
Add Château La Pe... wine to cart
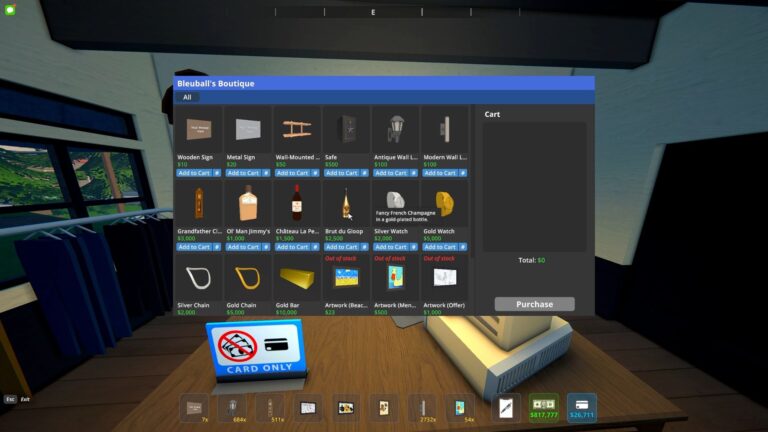click(292, 247)
